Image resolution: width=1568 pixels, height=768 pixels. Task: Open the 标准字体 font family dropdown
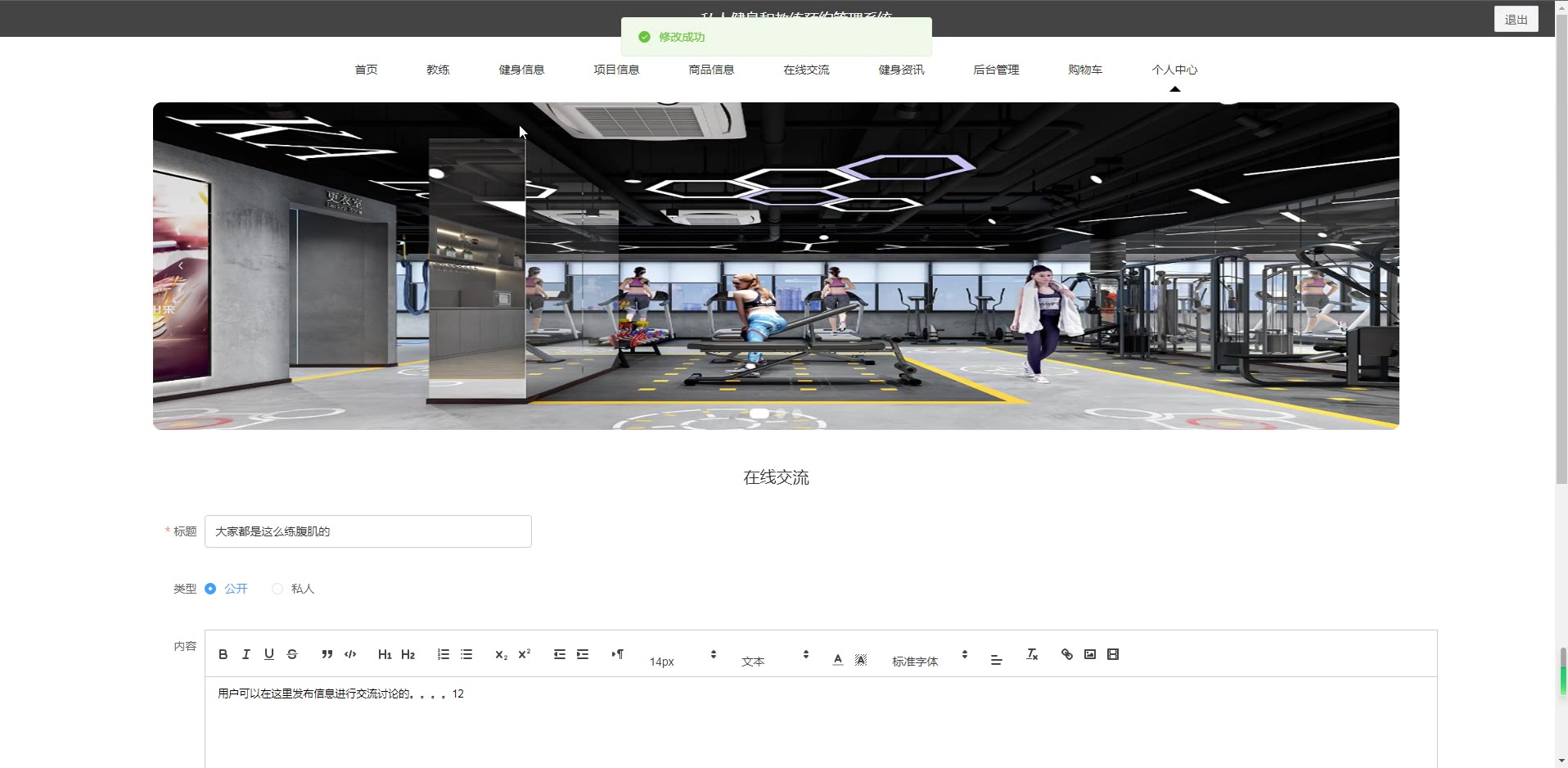(x=930, y=657)
